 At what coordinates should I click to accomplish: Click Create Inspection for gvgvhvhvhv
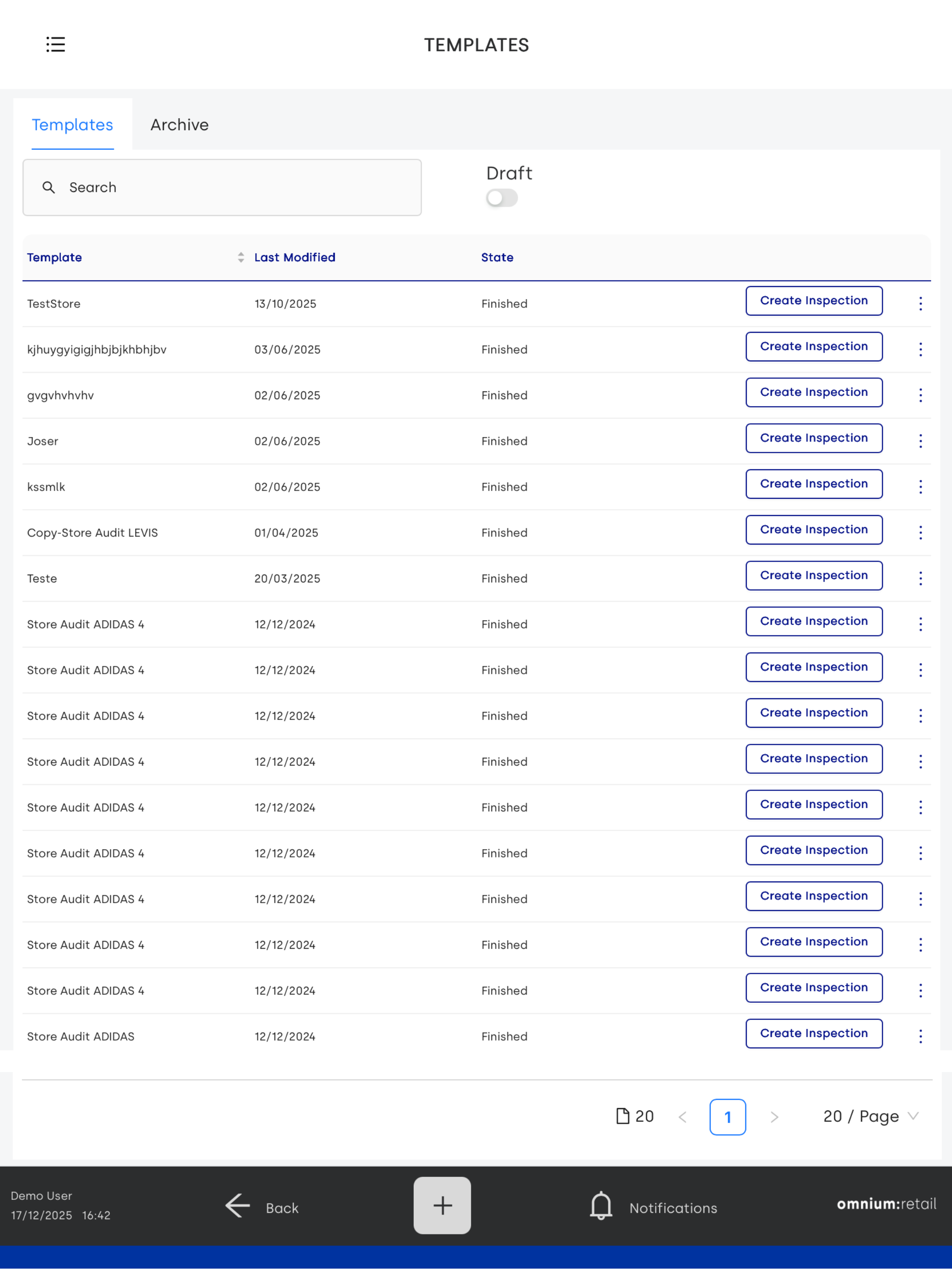[814, 392]
